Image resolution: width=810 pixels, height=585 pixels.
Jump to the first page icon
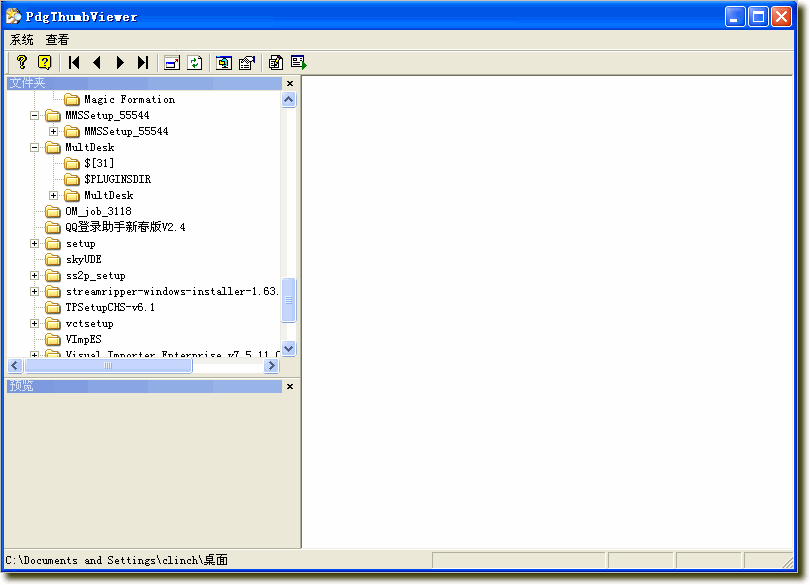pyautogui.click(x=74, y=61)
